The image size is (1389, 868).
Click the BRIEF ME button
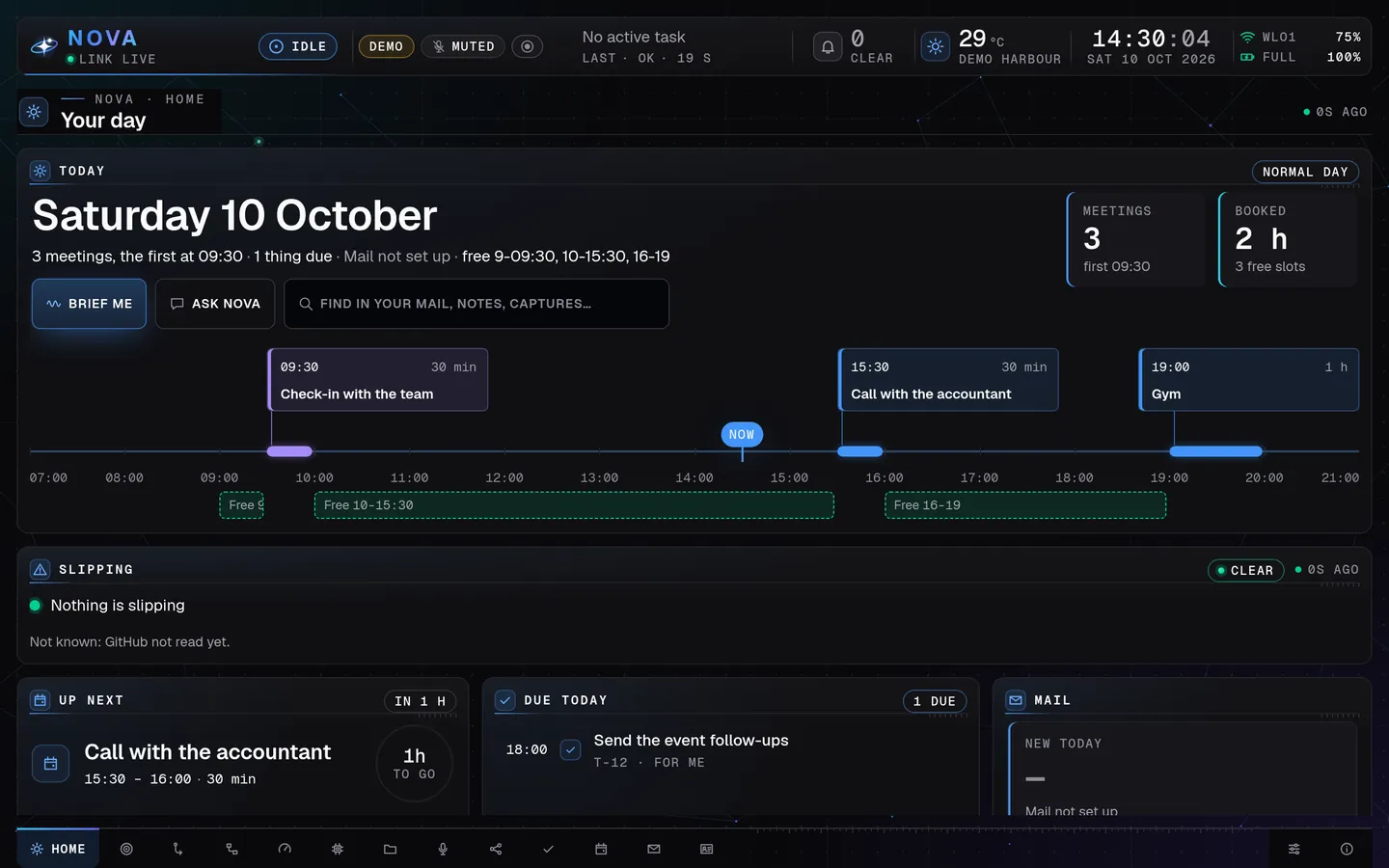tap(89, 304)
